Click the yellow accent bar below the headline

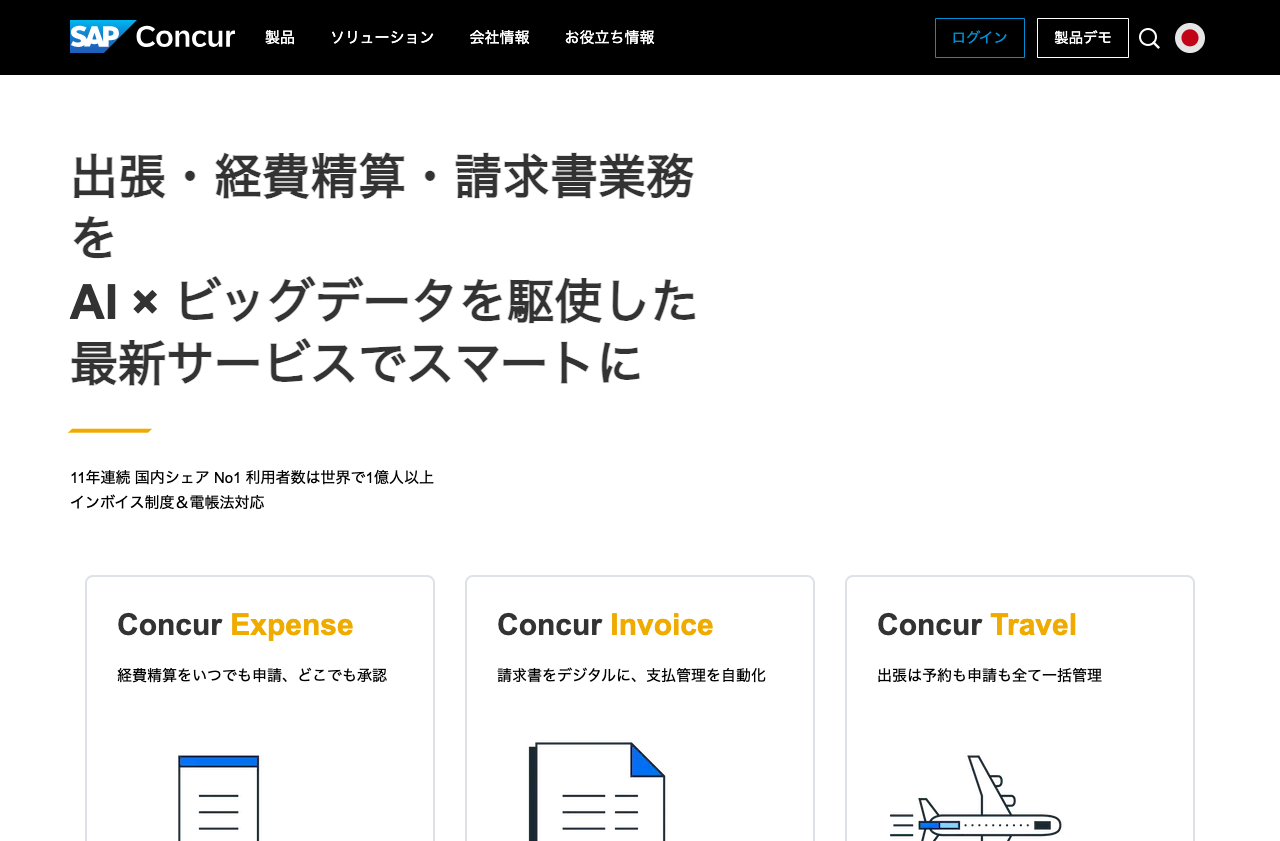click(110, 432)
